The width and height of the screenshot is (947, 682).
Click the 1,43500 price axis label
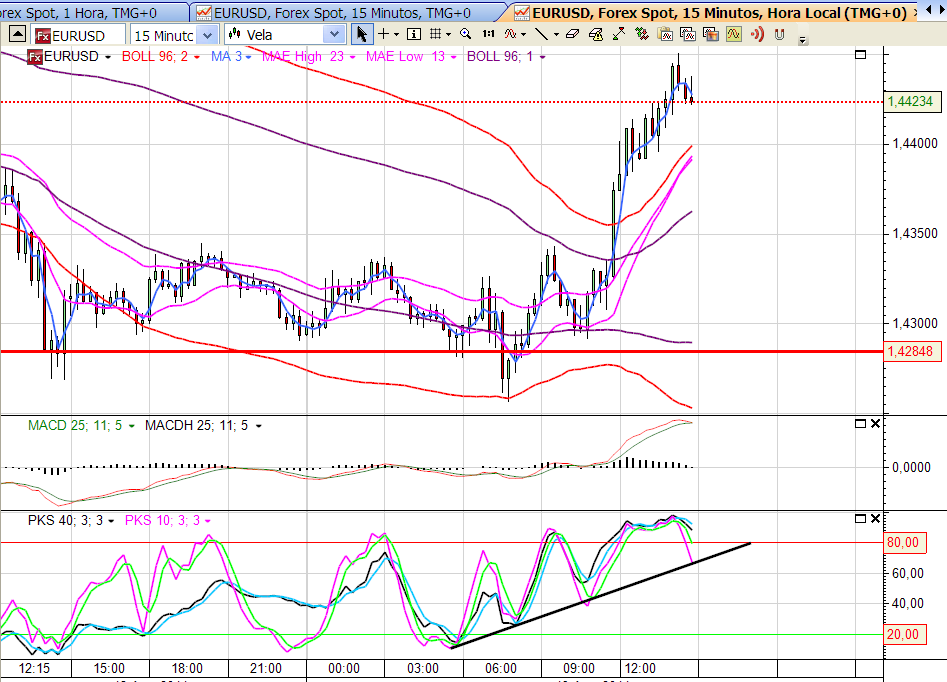(915, 234)
